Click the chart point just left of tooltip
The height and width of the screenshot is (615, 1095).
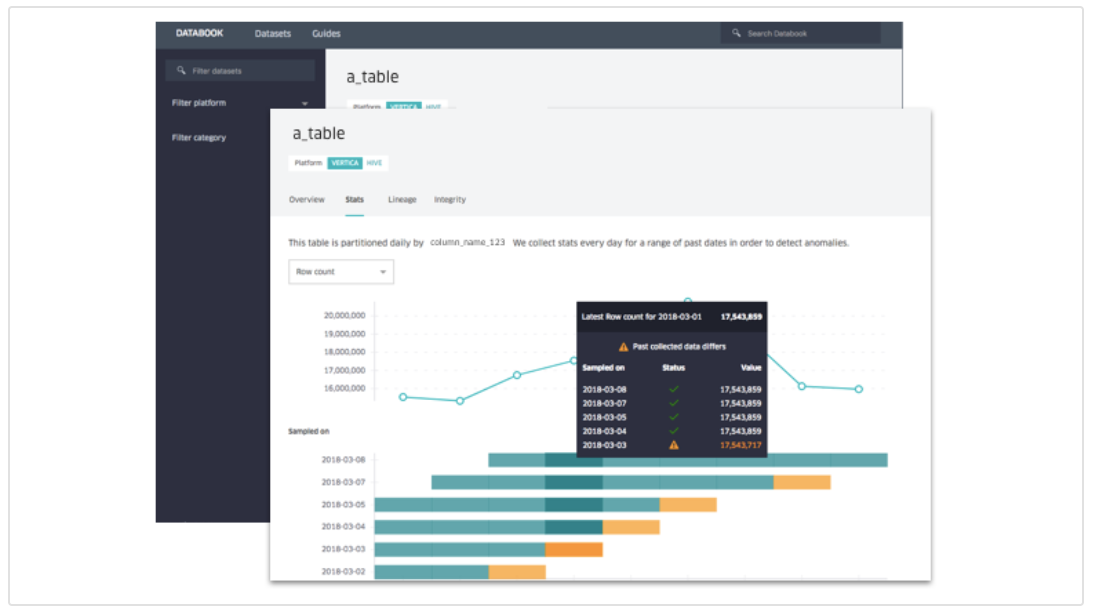[x=573, y=361]
